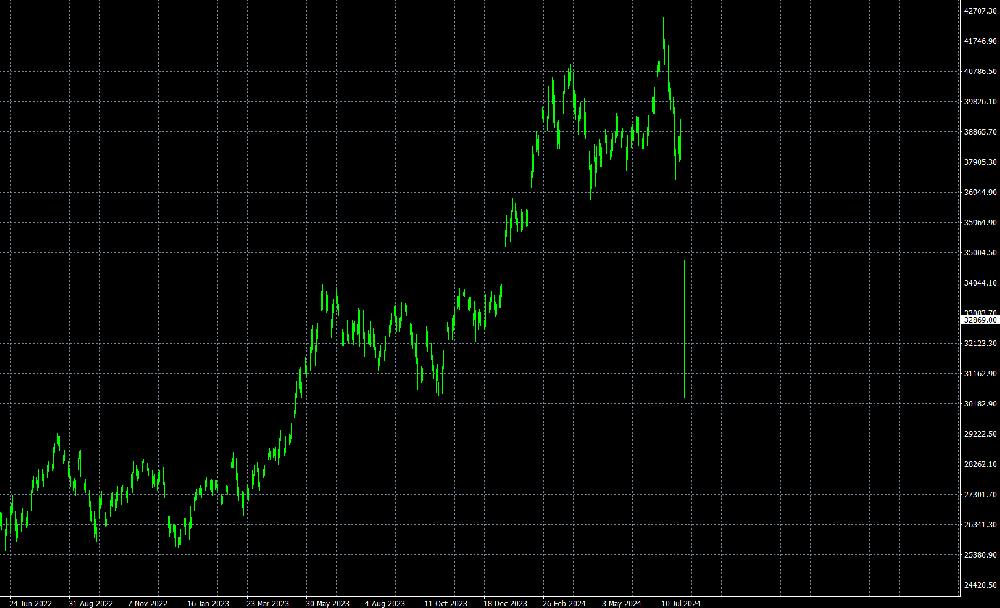This screenshot has width=1000, height=608.
Task: Click the 41746.90 price scale label
Action: click(979, 41)
